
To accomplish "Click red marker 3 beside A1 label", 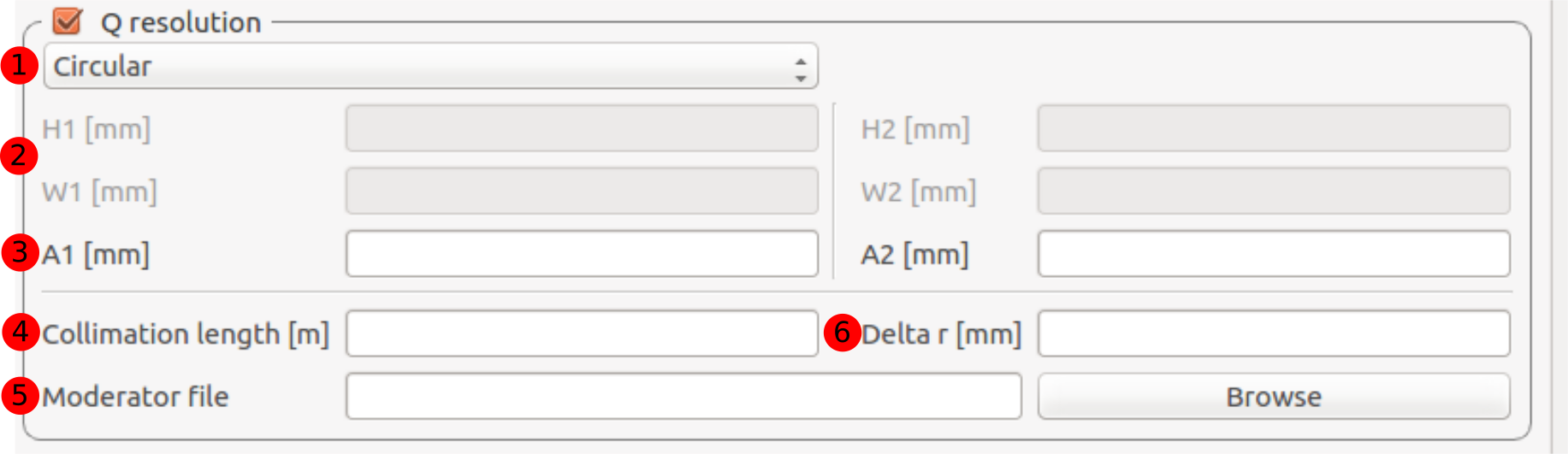I will point(19,253).
